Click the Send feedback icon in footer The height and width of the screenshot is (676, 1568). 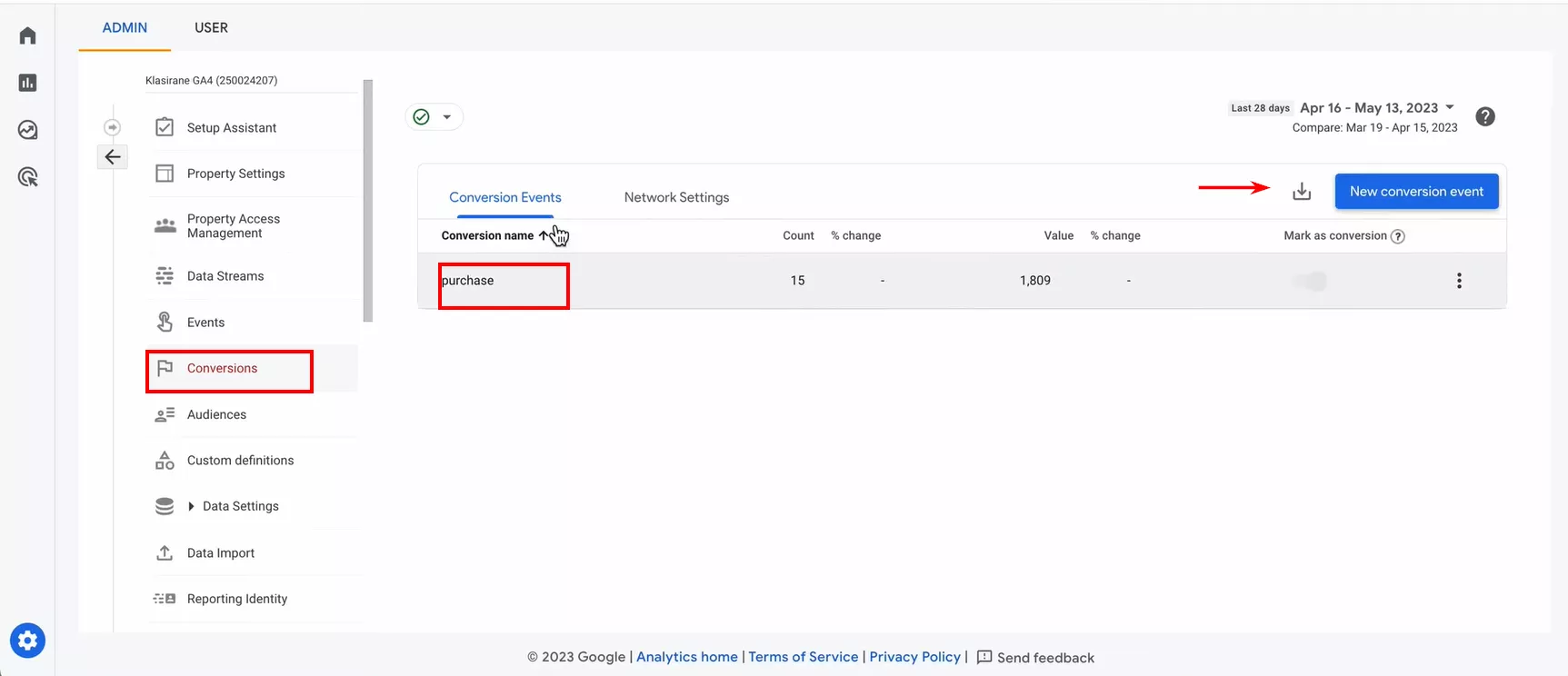click(x=984, y=657)
